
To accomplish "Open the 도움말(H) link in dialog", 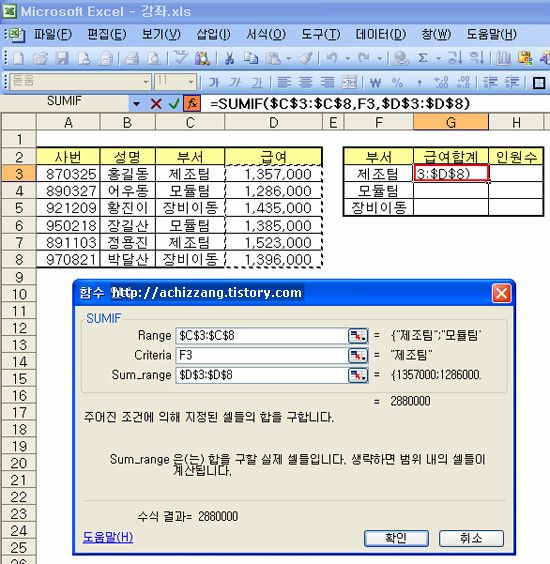I will tap(108, 537).
